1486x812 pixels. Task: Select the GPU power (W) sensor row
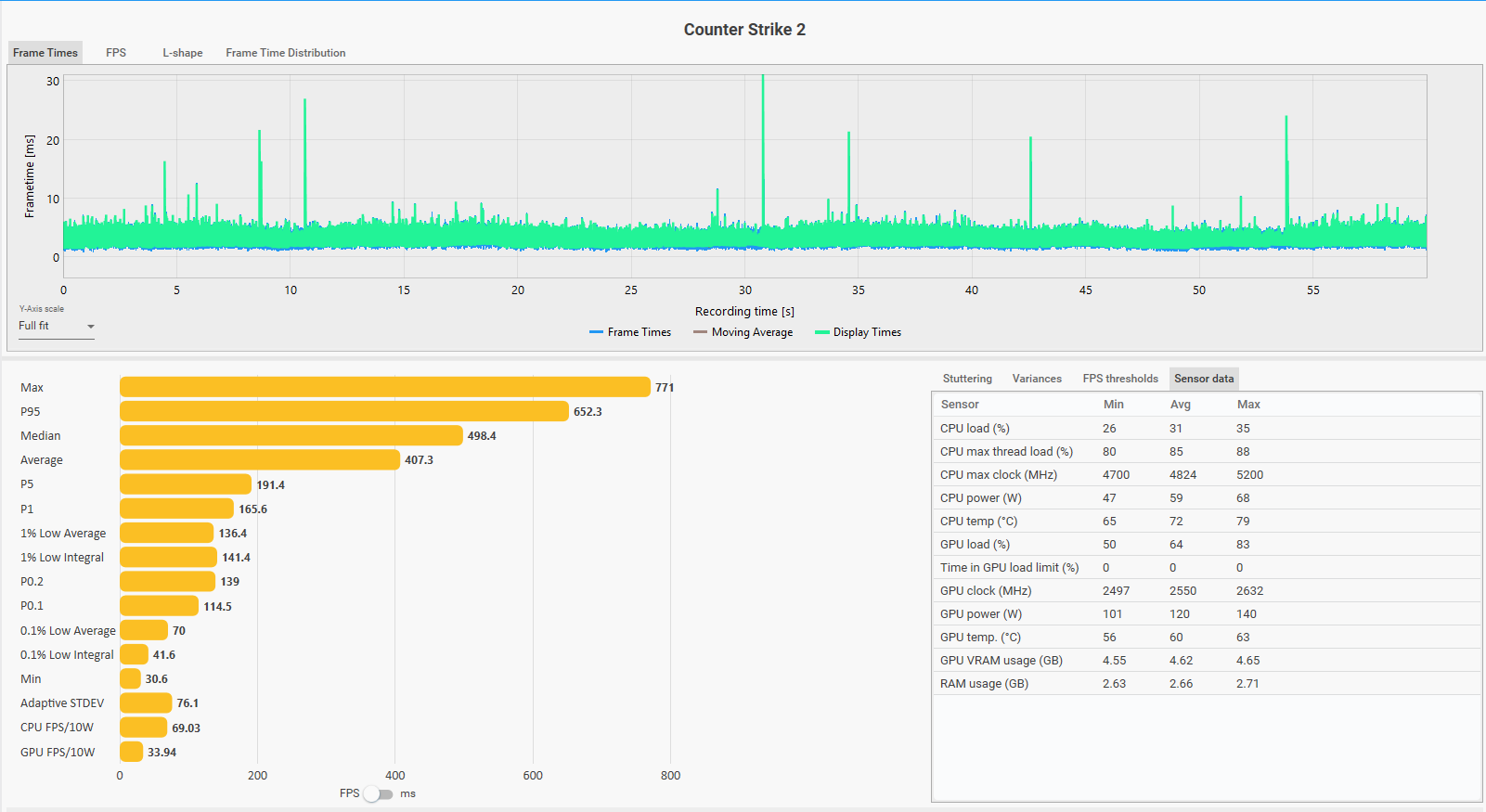click(x=1207, y=614)
